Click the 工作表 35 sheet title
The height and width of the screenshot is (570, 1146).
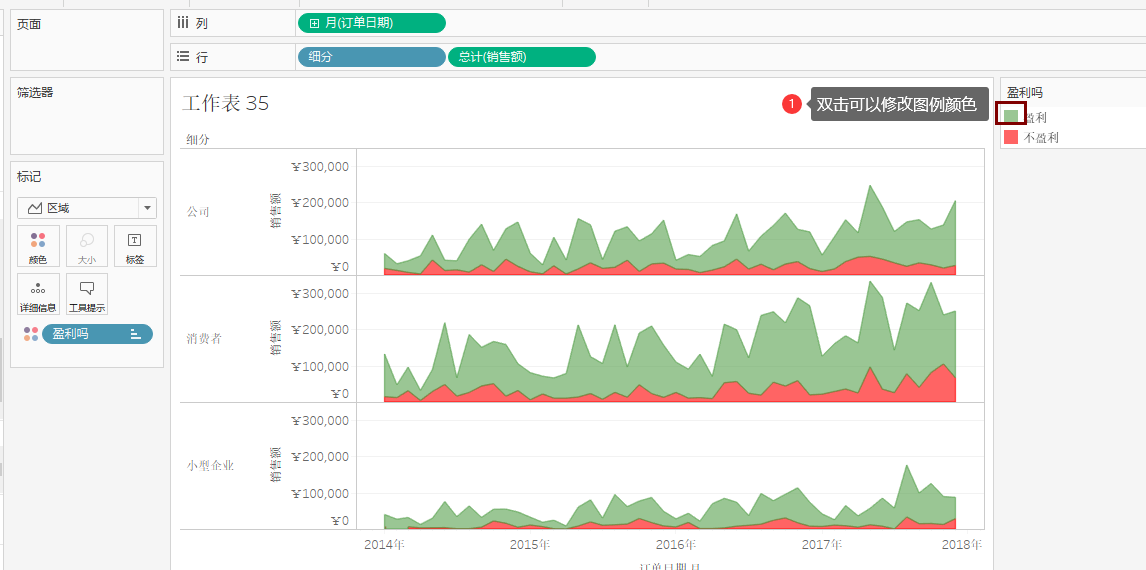[x=225, y=104]
